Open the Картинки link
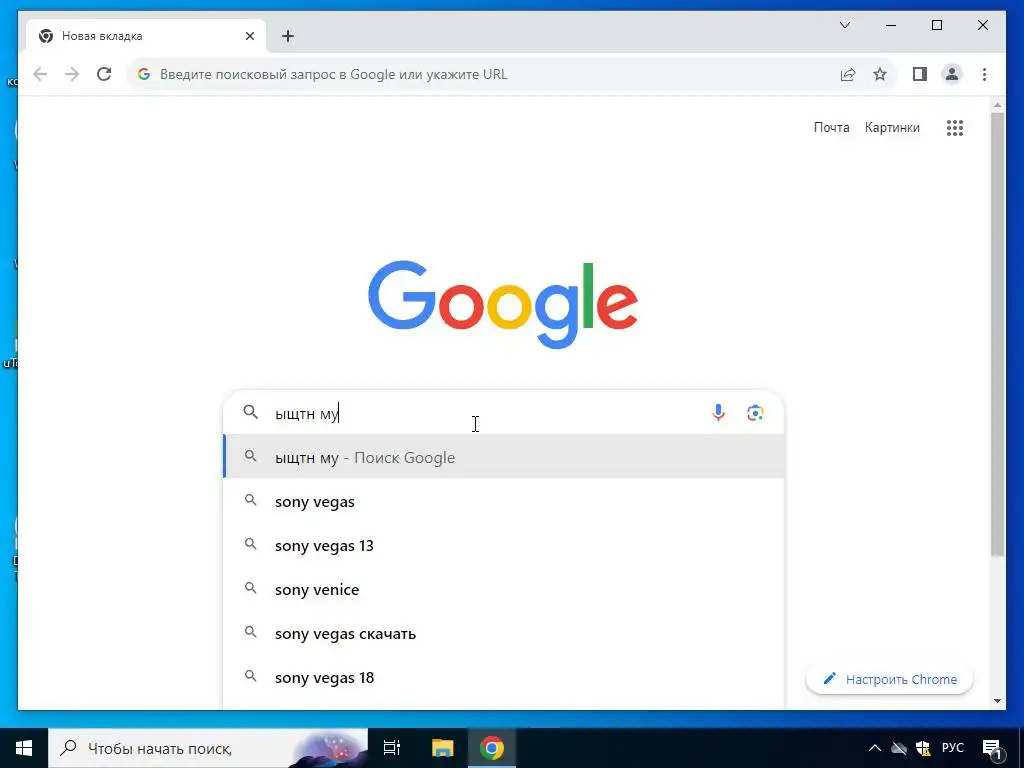The image size is (1024, 768). pos(892,127)
